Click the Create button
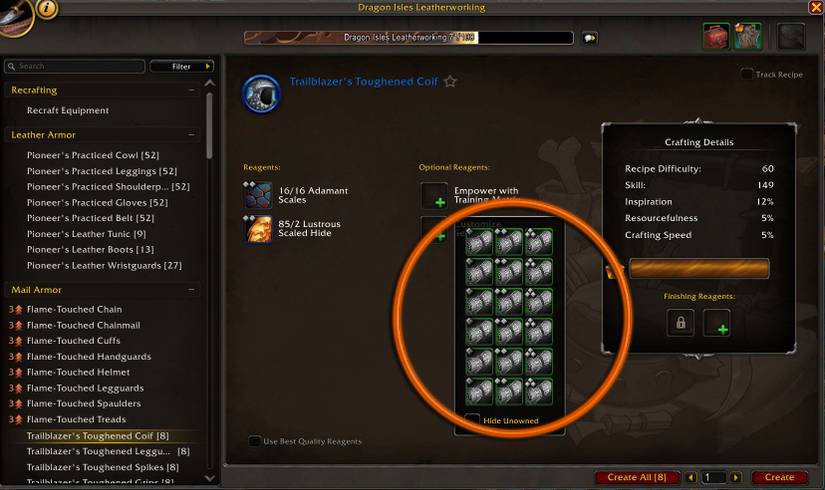 [x=779, y=477]
